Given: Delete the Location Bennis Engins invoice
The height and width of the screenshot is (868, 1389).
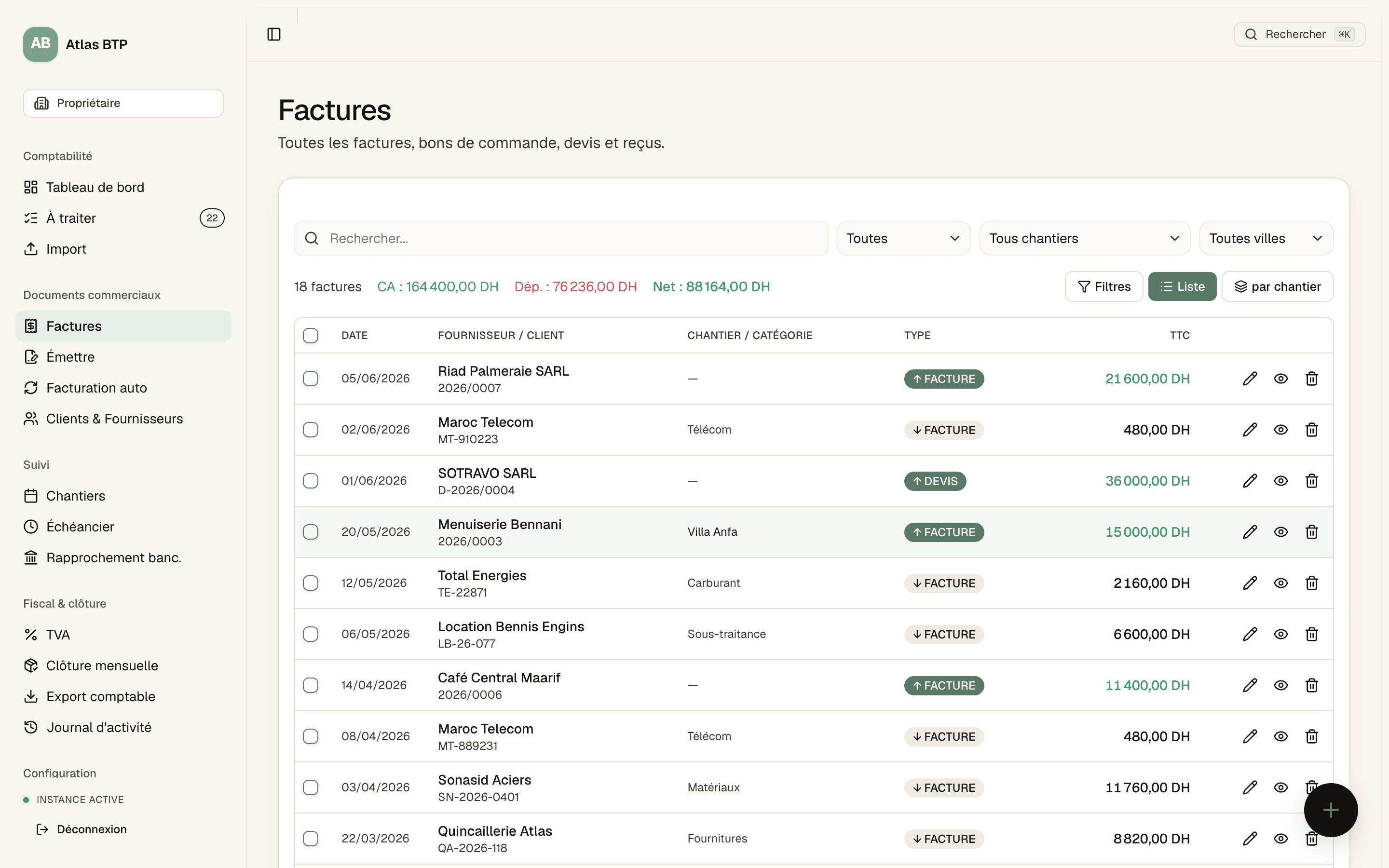Looking at the screenshot, I should coord(1311,634).
